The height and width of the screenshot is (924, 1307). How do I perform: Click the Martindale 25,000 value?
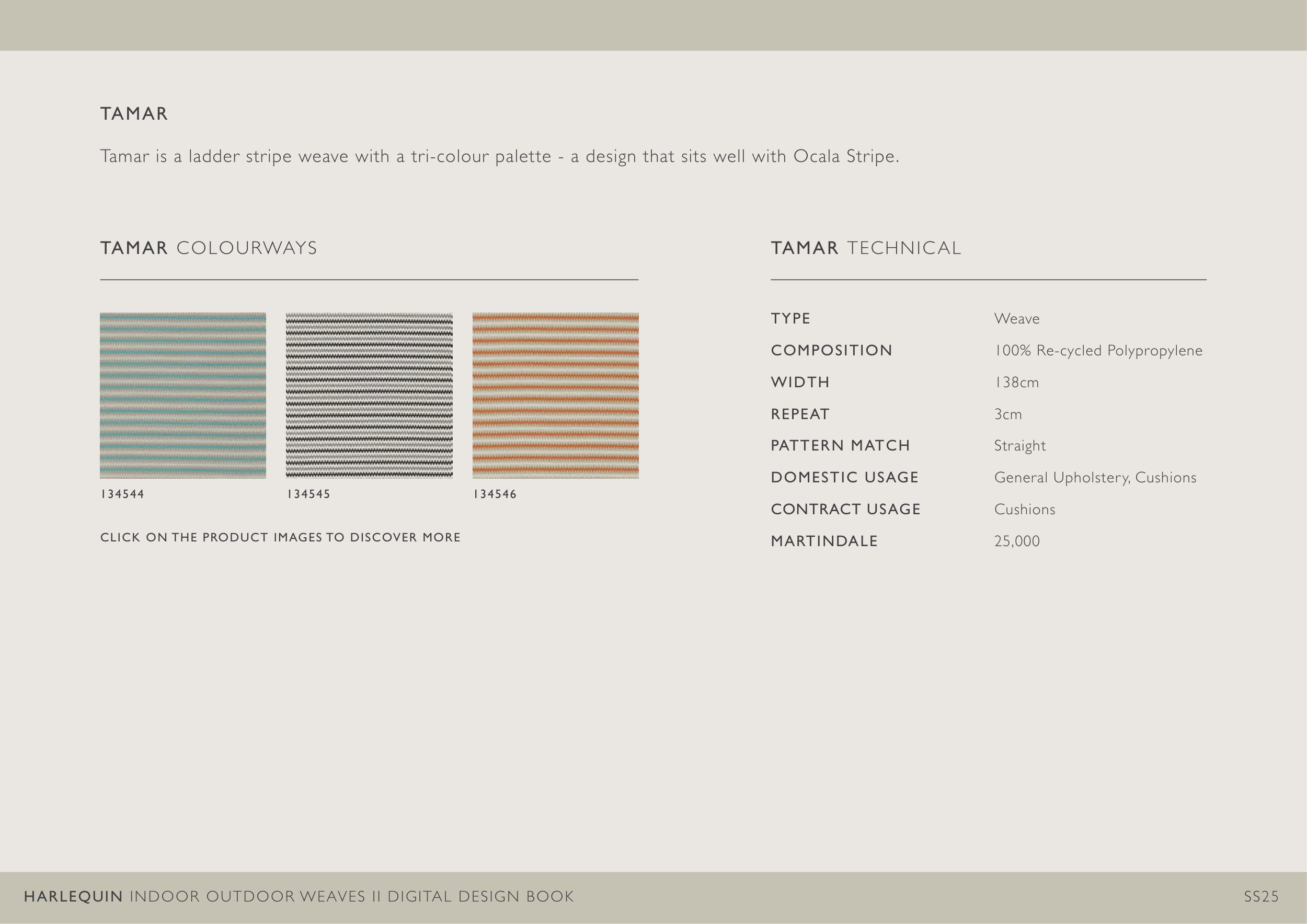click(1017, 541)
